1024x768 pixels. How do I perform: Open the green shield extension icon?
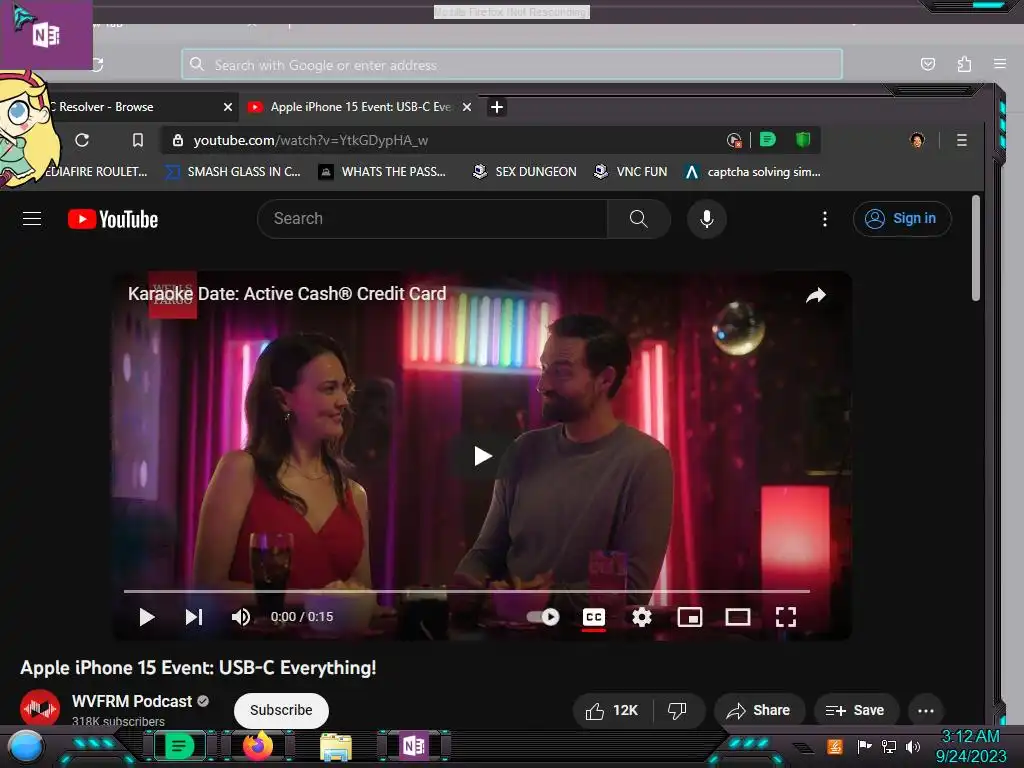[803, 139]
